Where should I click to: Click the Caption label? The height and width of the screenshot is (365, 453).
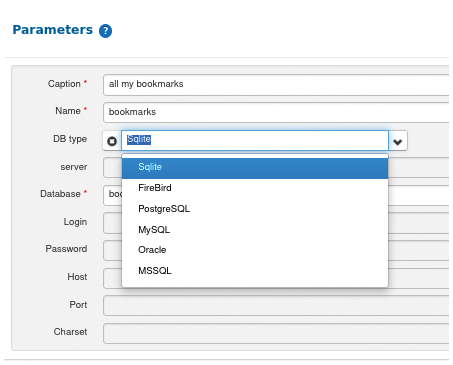tap(64, 84)
